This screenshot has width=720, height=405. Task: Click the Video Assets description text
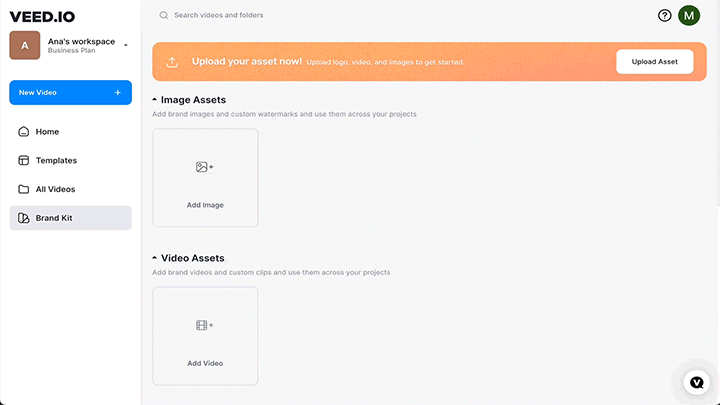tap(271, 272)
